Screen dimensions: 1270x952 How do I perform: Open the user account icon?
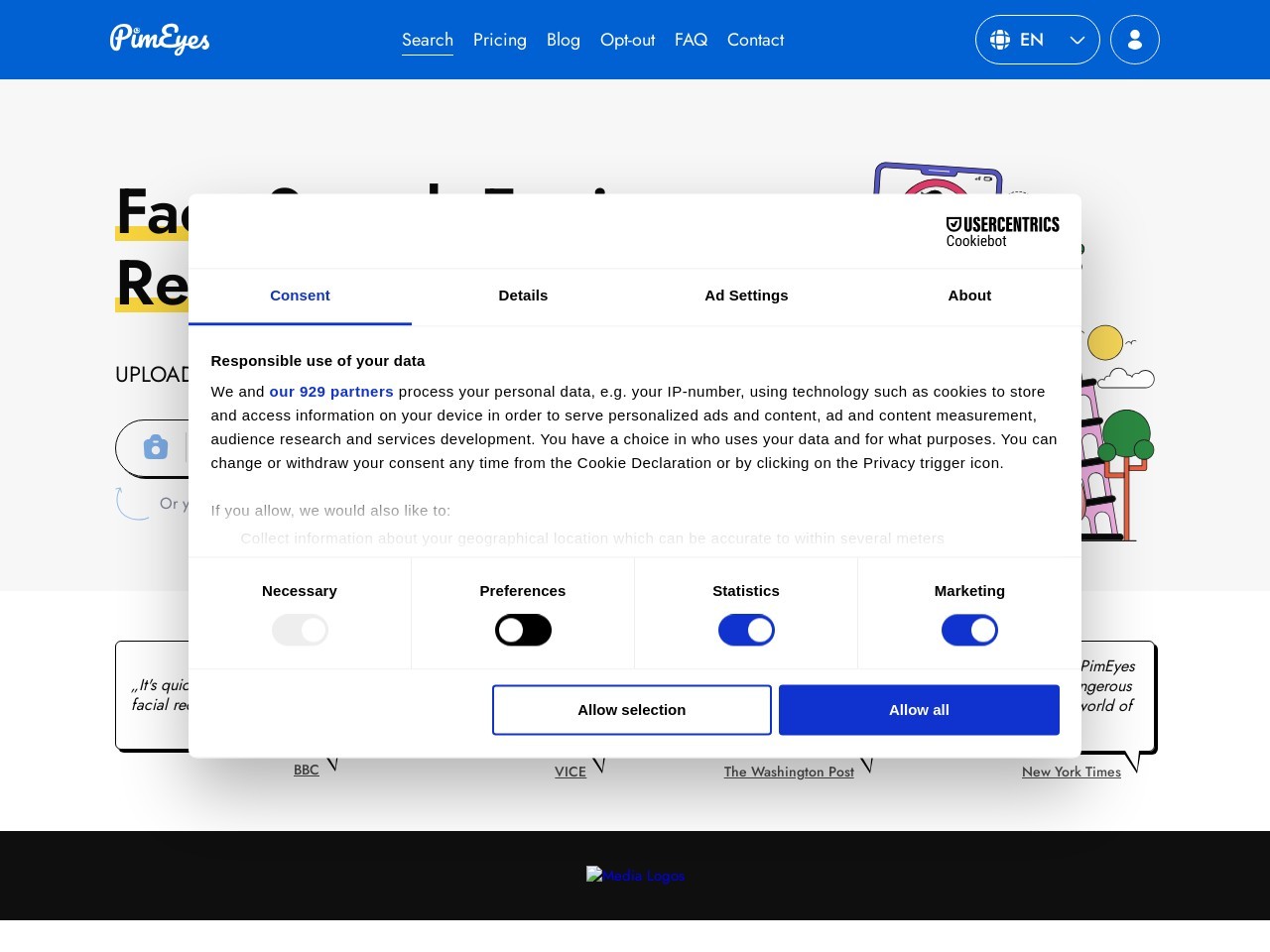point(1135,40)
